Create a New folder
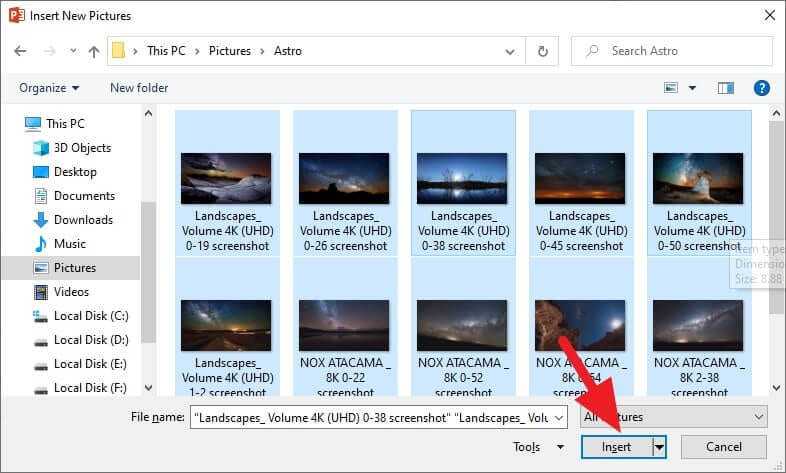This screenshot has width=786, height=473. pyautogui.click(x=139, y=88)
